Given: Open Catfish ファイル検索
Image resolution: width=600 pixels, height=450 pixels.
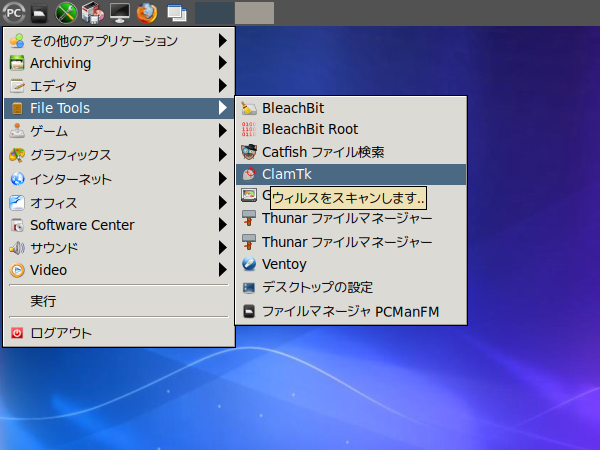Looking at the screenshot, I should point(351,152).
